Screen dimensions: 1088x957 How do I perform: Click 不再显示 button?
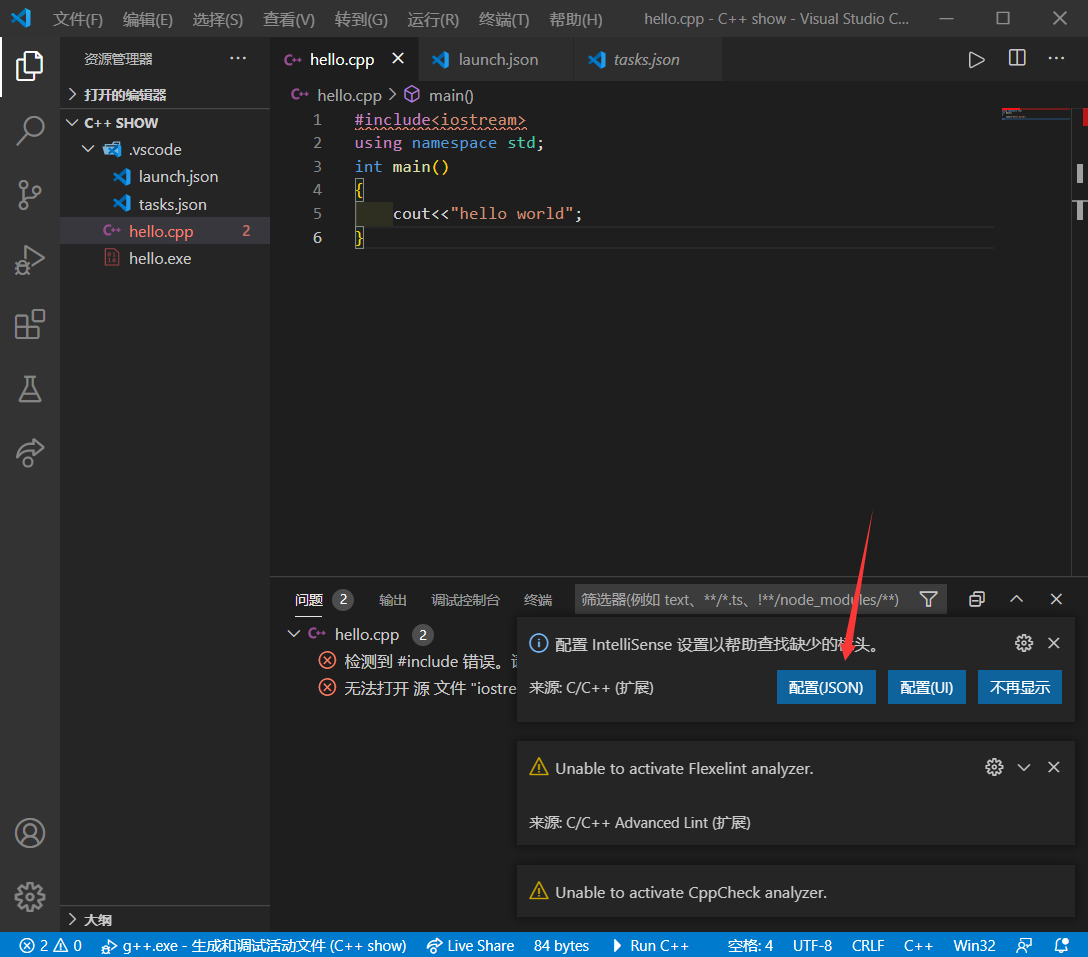1019,687
